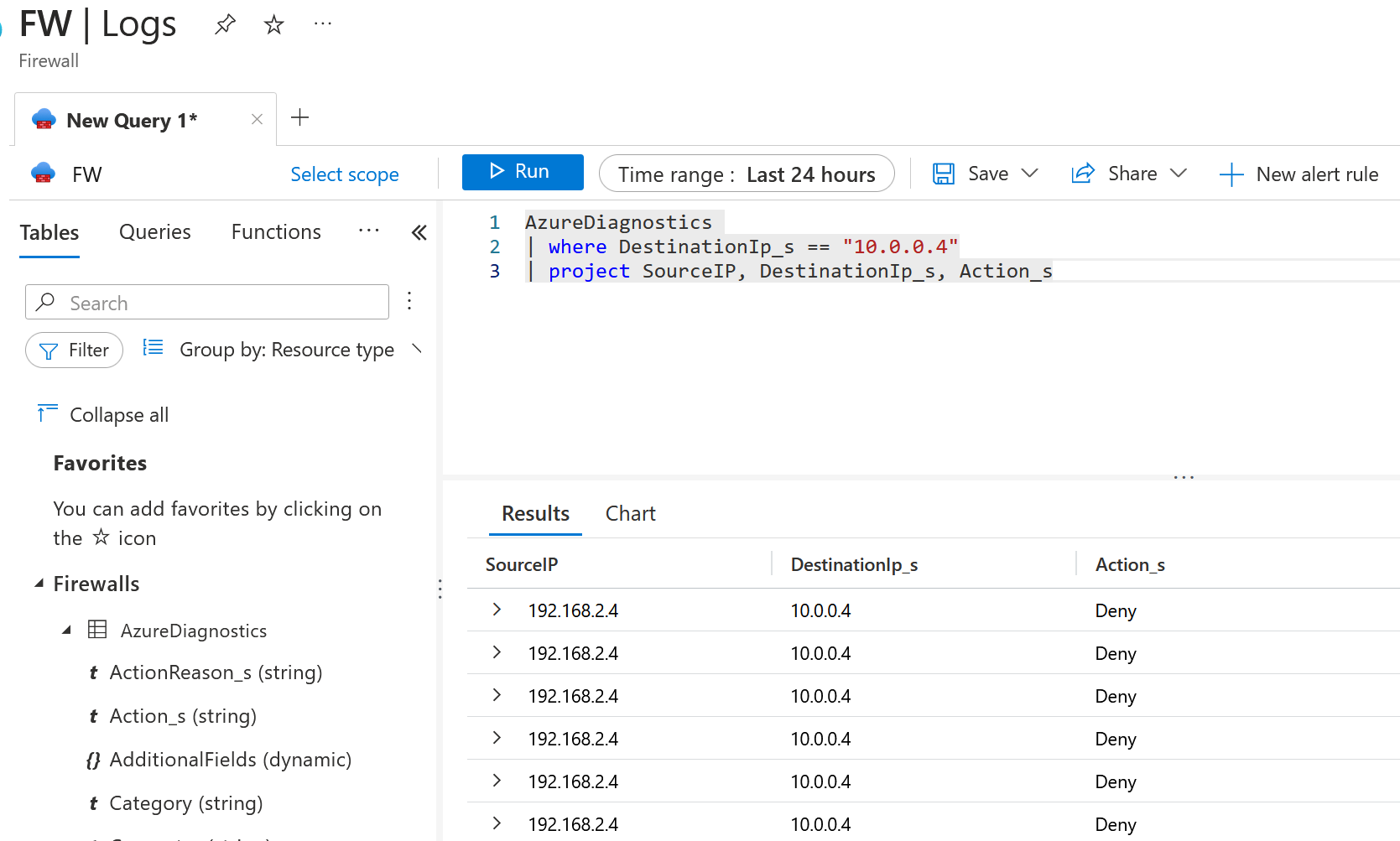Click the Select scope link
The height and width of the screenshot is (841, 1400).
pos(345,174)
